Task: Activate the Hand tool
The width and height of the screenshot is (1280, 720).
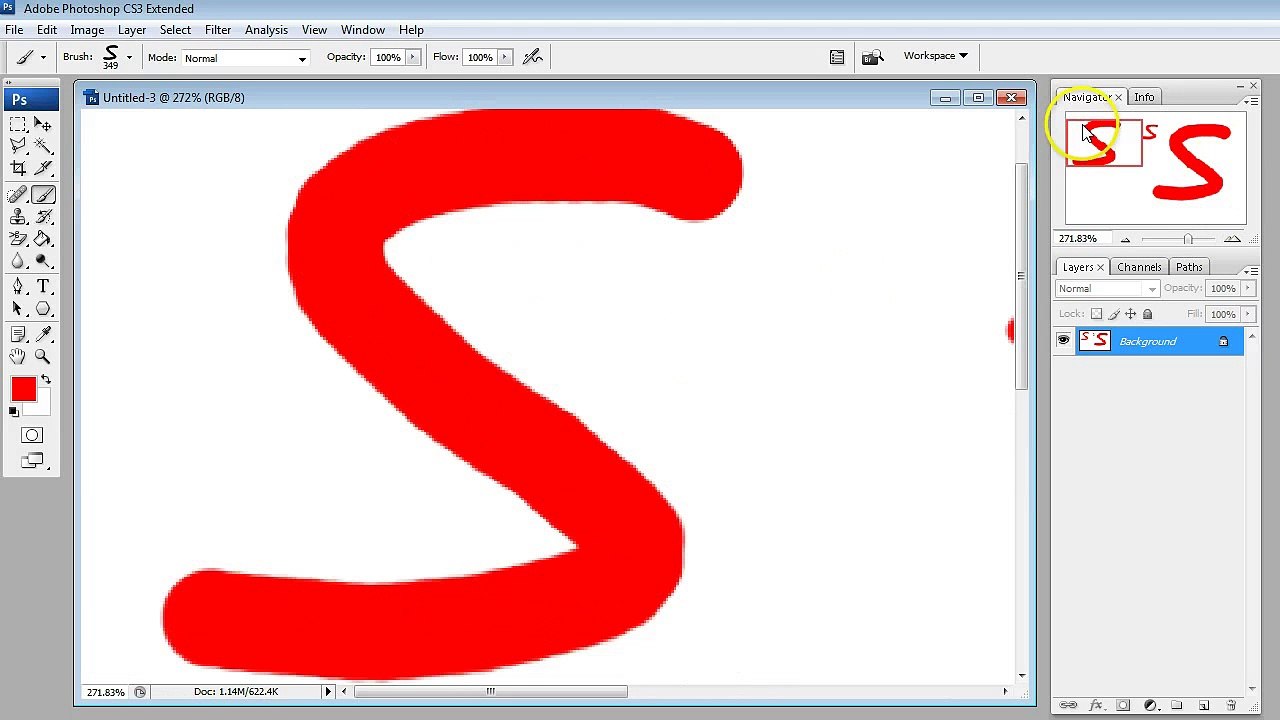Action: pos(18,357)
